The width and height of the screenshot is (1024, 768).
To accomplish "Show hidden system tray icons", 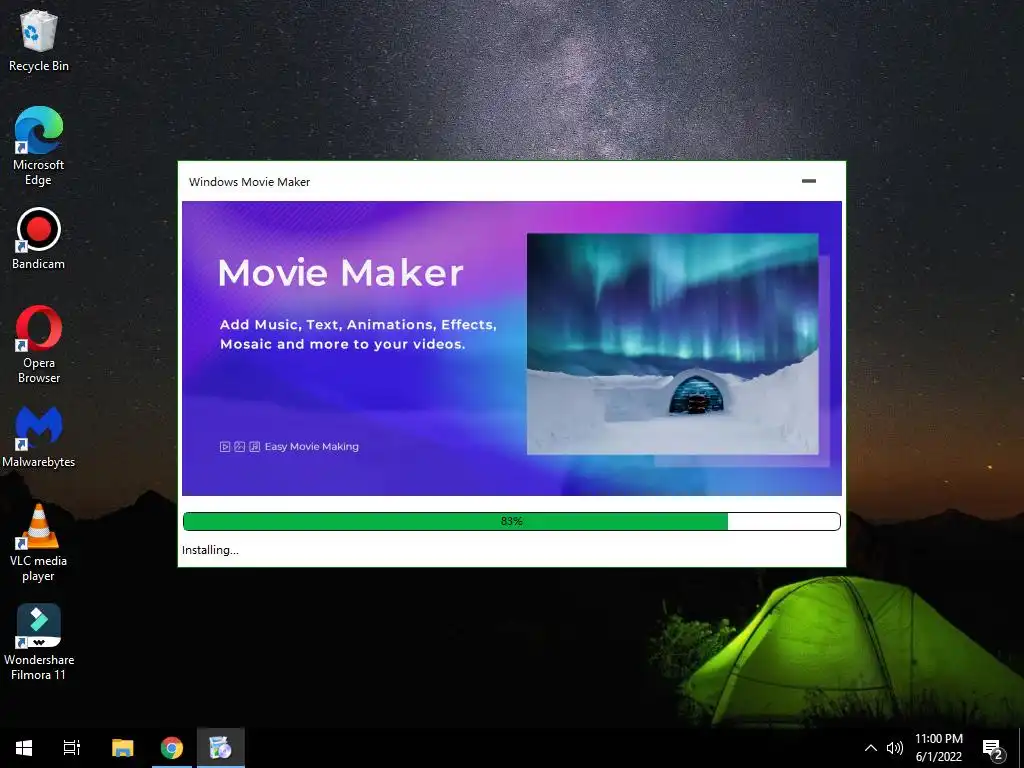I will coord(871,748).
